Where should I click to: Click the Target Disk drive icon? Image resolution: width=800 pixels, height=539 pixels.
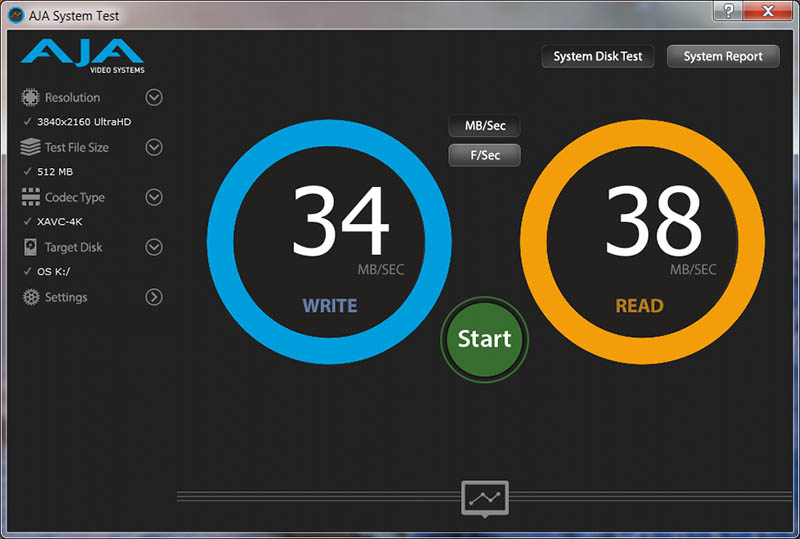30,247
